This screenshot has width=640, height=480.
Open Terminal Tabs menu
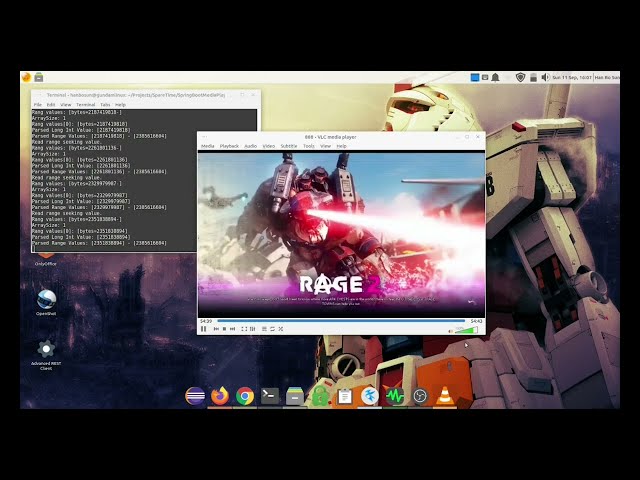click(x=105, y=105)
